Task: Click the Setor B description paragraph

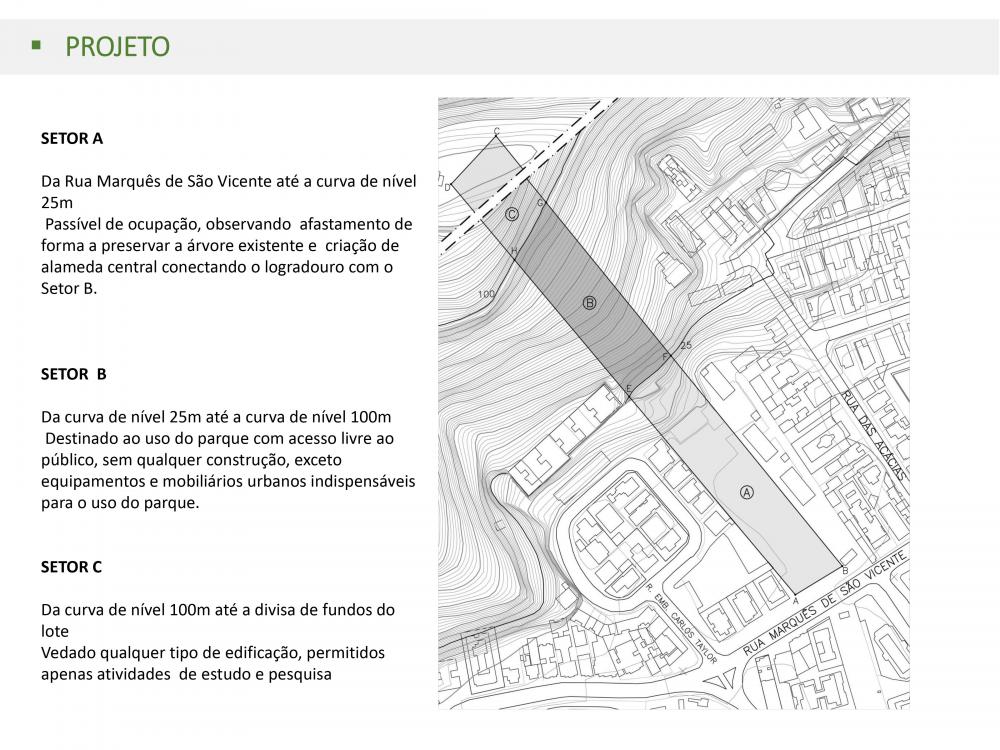Action: pyautogui.click(x=227, y=459)
